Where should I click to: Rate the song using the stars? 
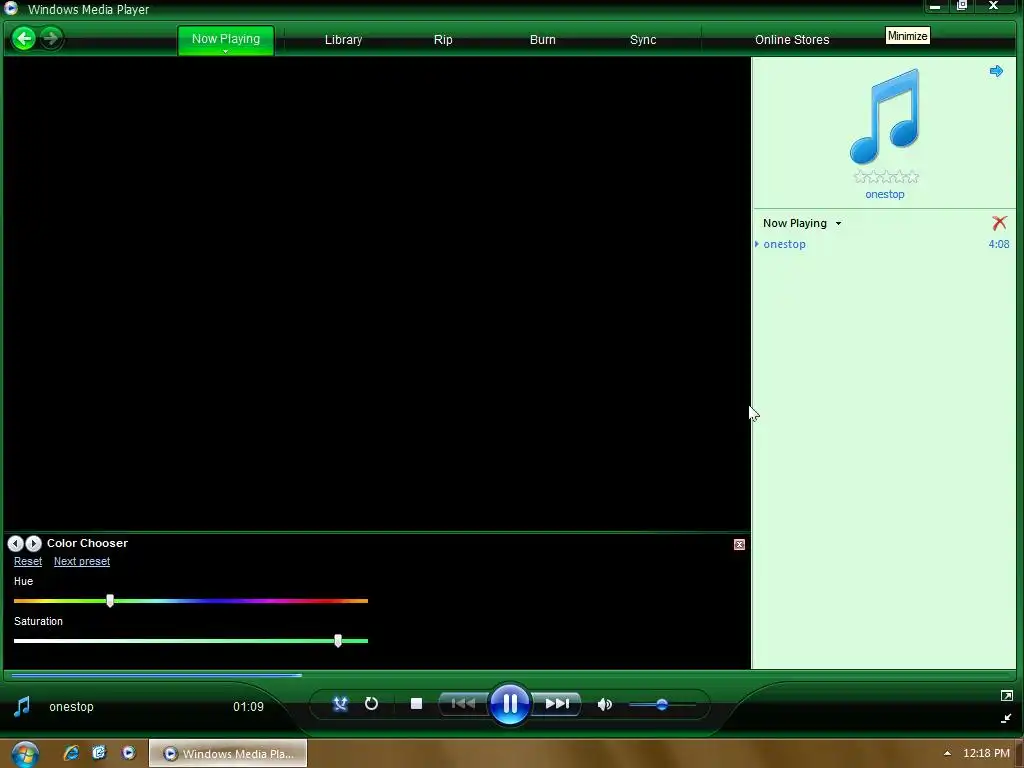[x=886, y=177]
